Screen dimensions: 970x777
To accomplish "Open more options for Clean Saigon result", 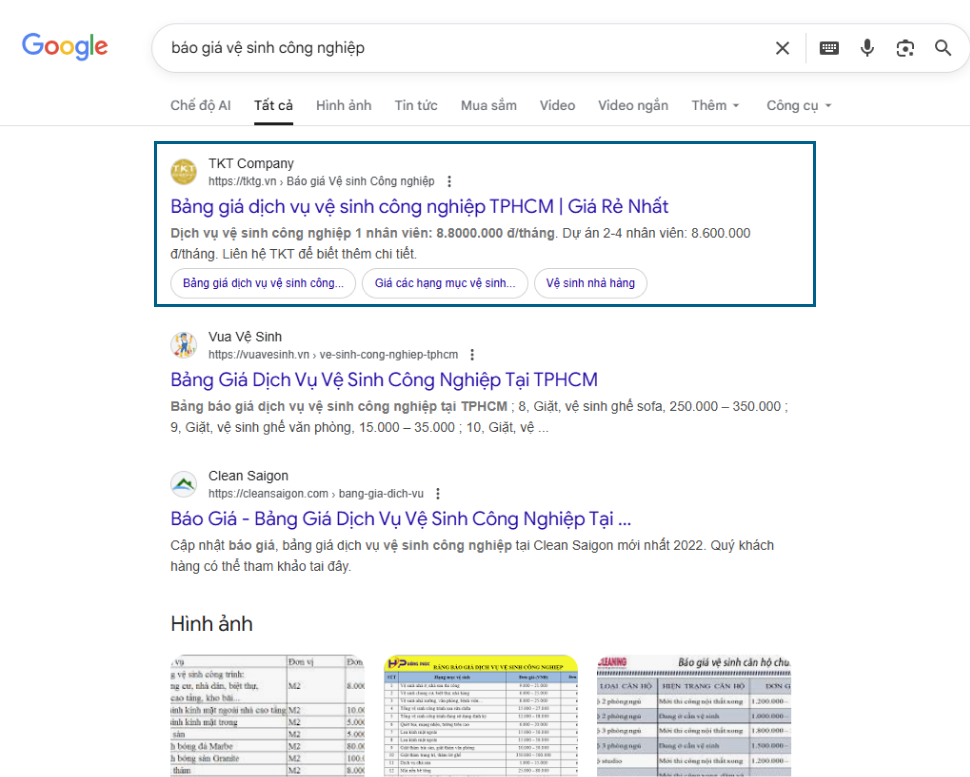I will point(438,494).
